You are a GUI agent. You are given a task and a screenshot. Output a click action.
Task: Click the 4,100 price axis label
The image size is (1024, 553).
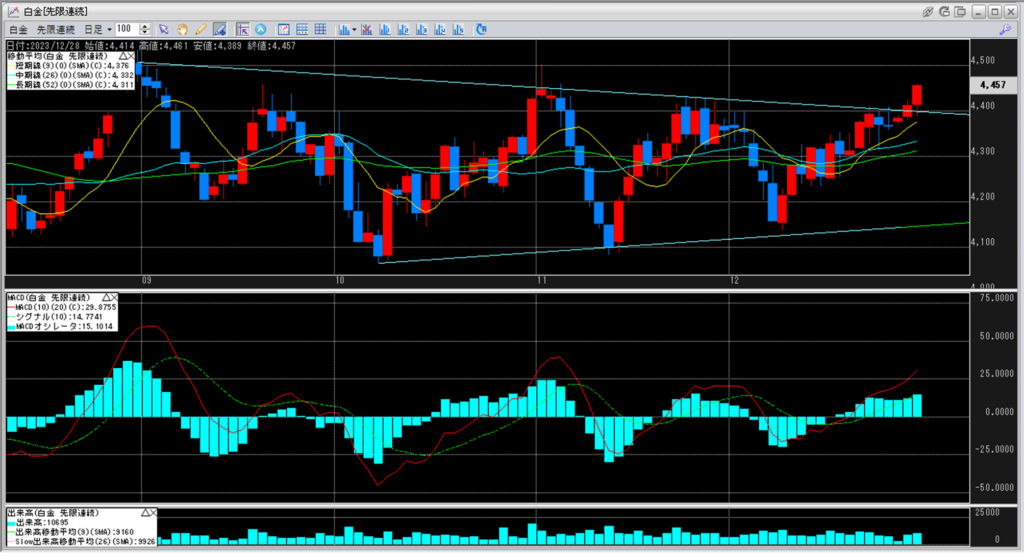coord(984,242)
